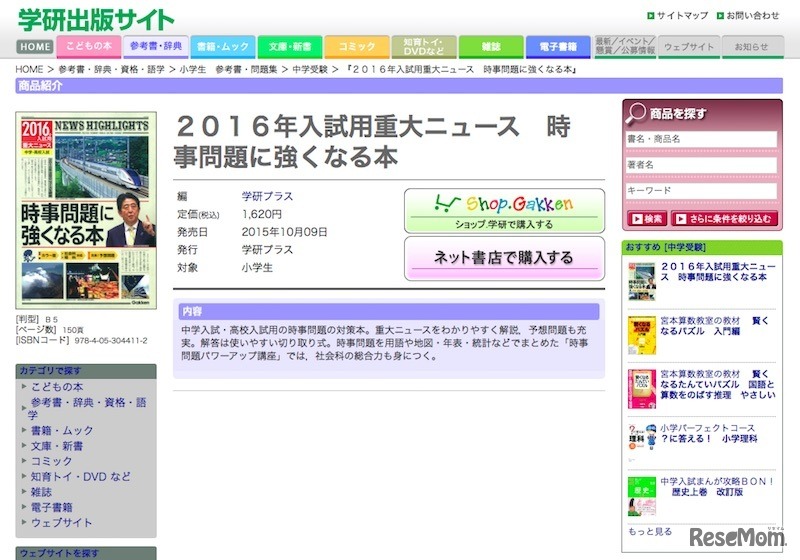Click the arrow bullet beside こどもの本
The height and width of the screenshot is (560, 800).
(23, 387)
